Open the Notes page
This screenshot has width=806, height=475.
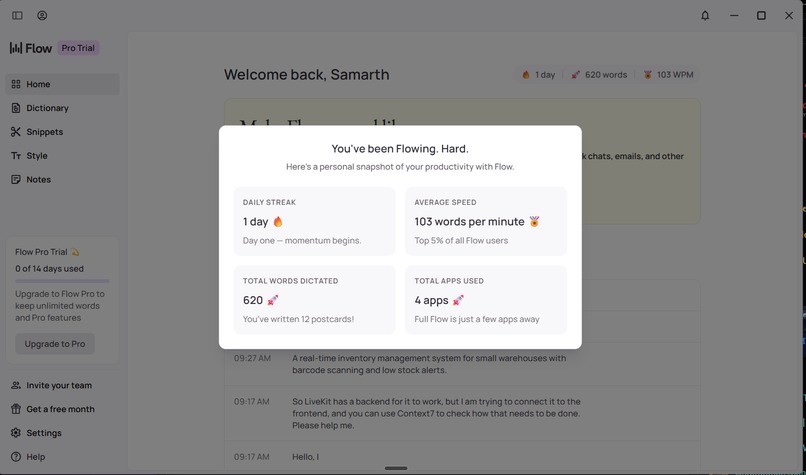pyautogui.click(x=38, y=180)
